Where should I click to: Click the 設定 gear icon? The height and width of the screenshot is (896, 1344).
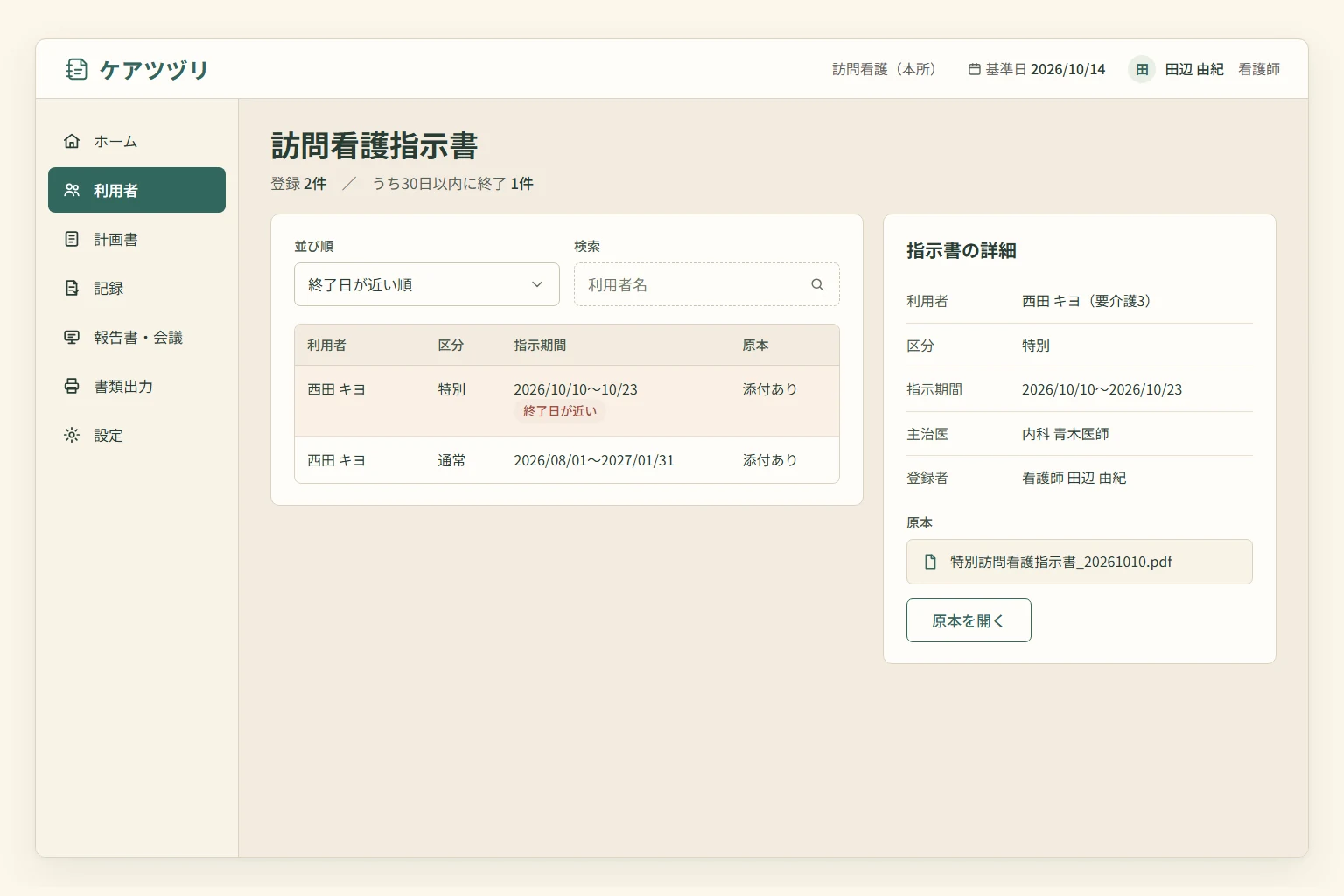pyautogui.click(x=72, y=435)
